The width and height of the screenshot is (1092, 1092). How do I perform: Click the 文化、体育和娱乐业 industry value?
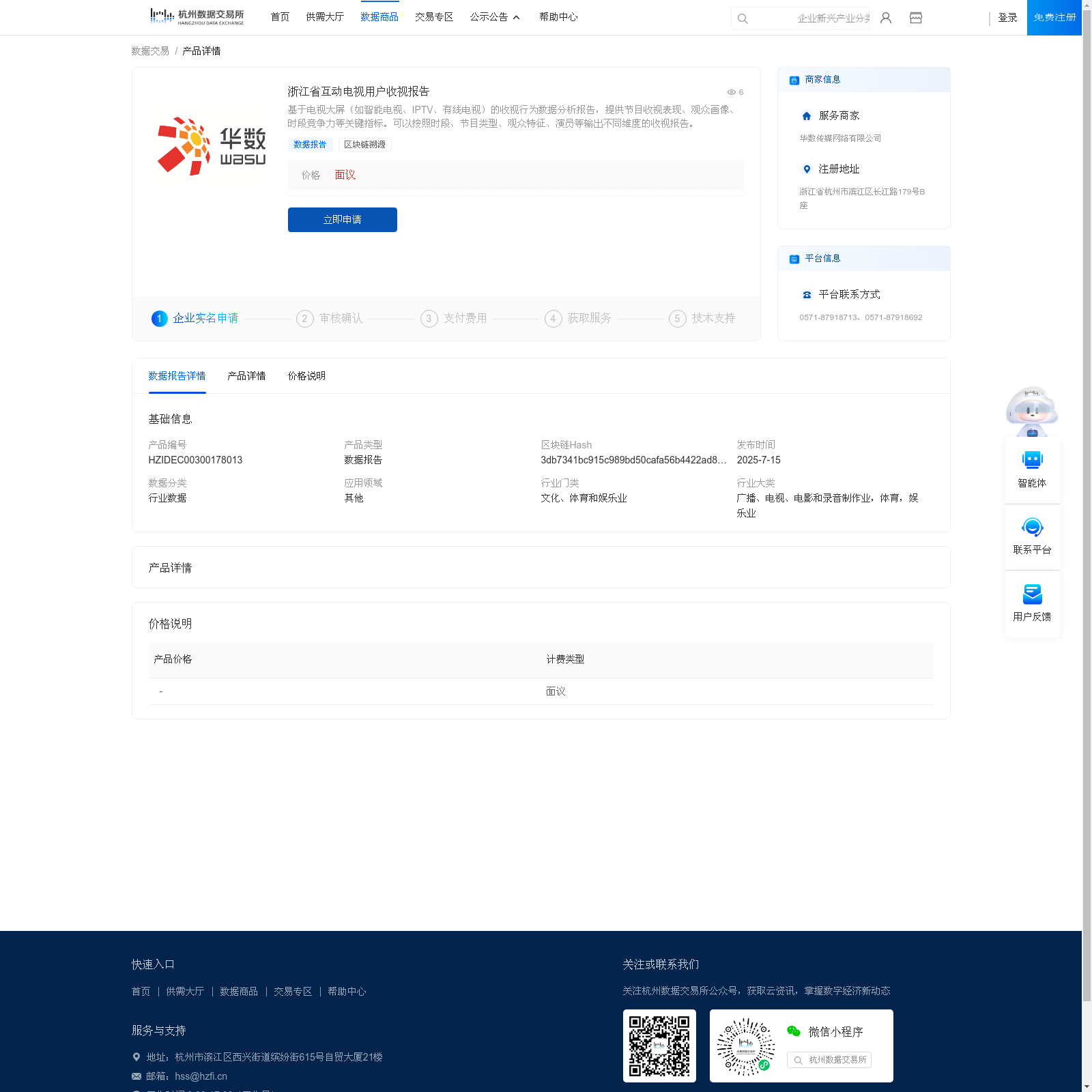[584, 498]
